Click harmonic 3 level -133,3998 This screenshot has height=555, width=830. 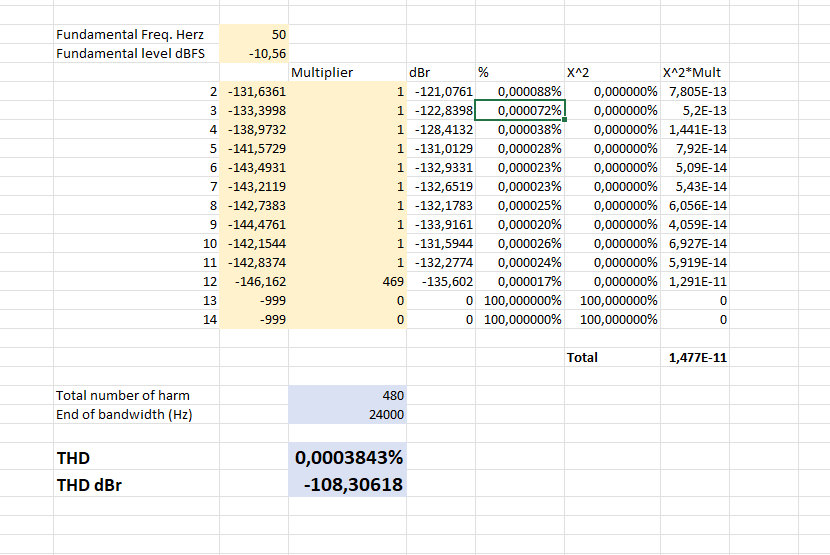(x=254, y=111)
